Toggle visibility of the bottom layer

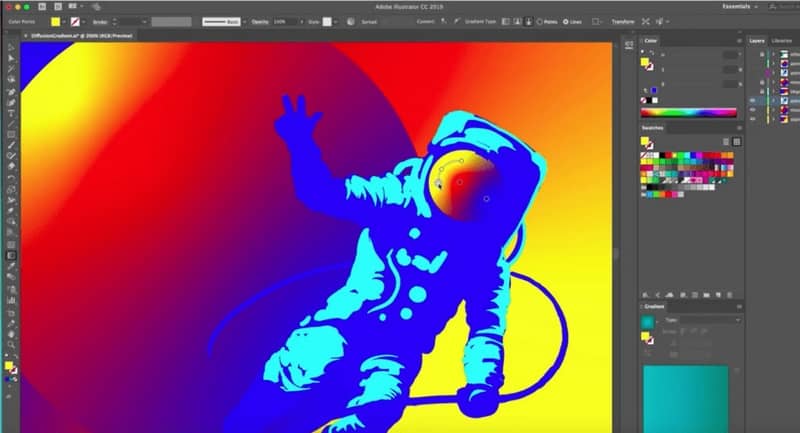753,119
